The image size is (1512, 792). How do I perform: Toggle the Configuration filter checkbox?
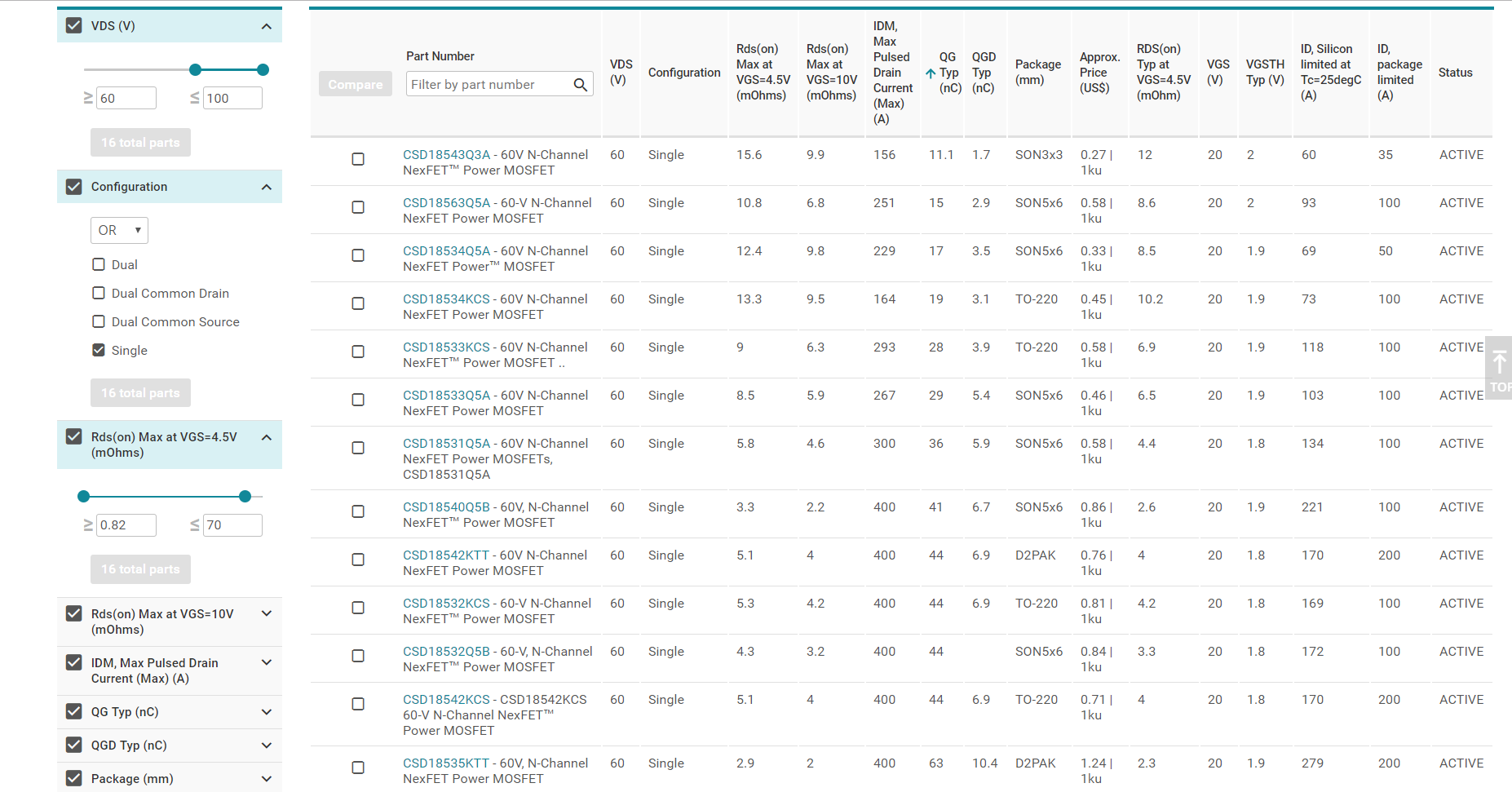pyautogui.click(x=74, y=187)
